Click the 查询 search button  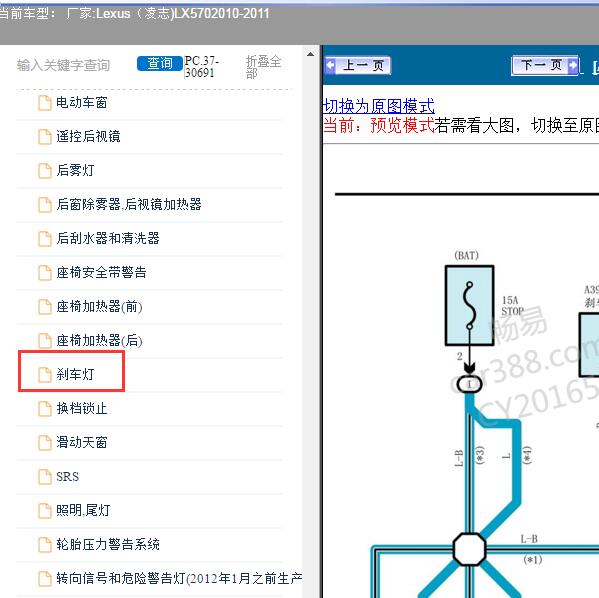pyautogui.click(x=160, y=63)
